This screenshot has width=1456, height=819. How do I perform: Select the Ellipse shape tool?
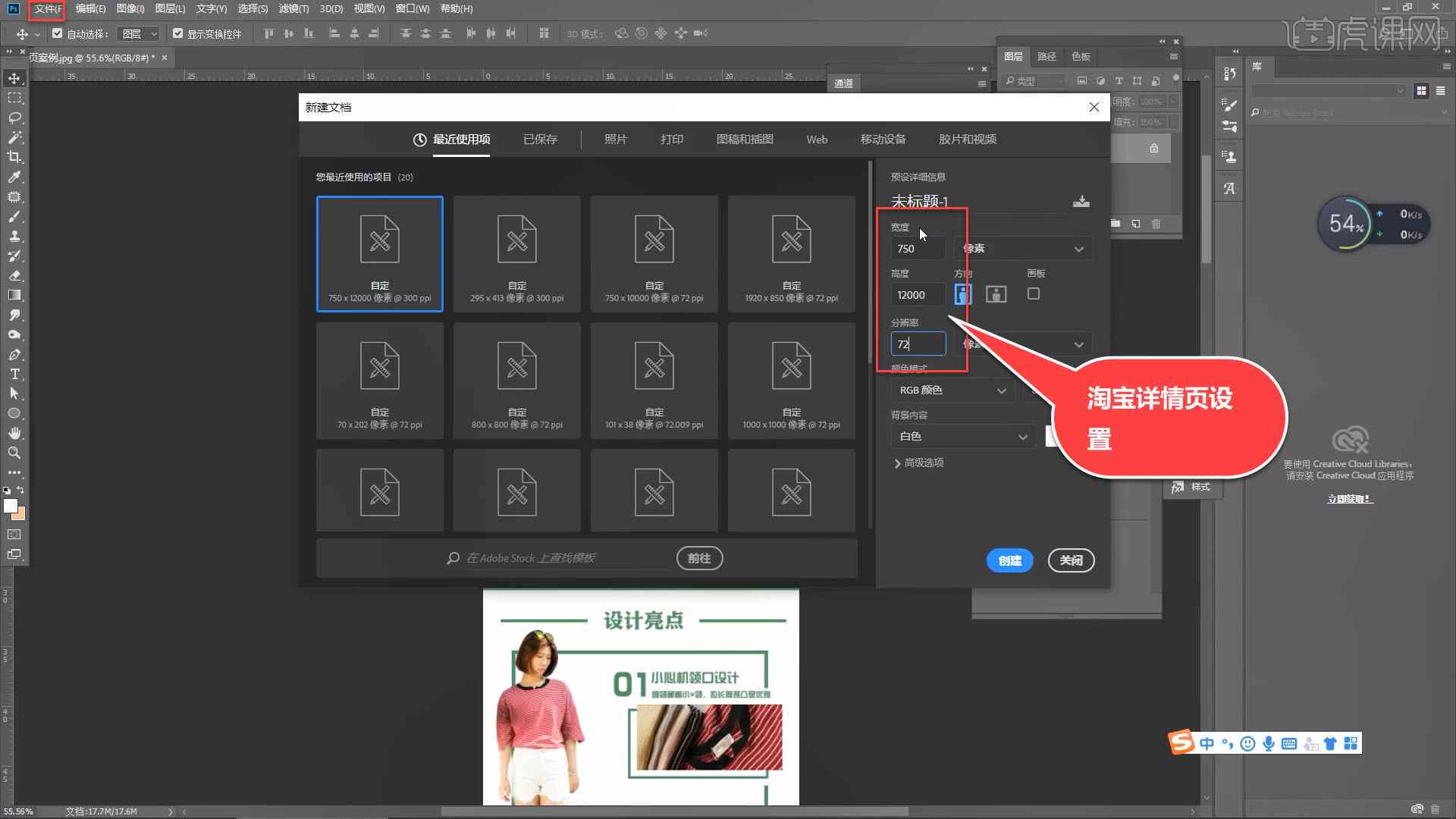(14, 413)
